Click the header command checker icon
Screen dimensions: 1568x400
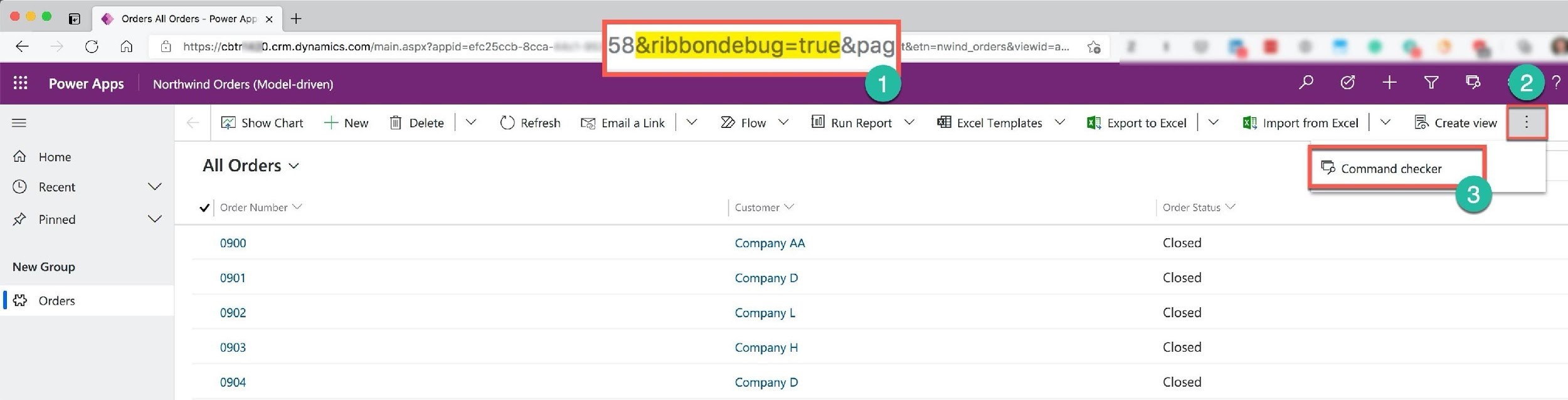pos(1473,82)
